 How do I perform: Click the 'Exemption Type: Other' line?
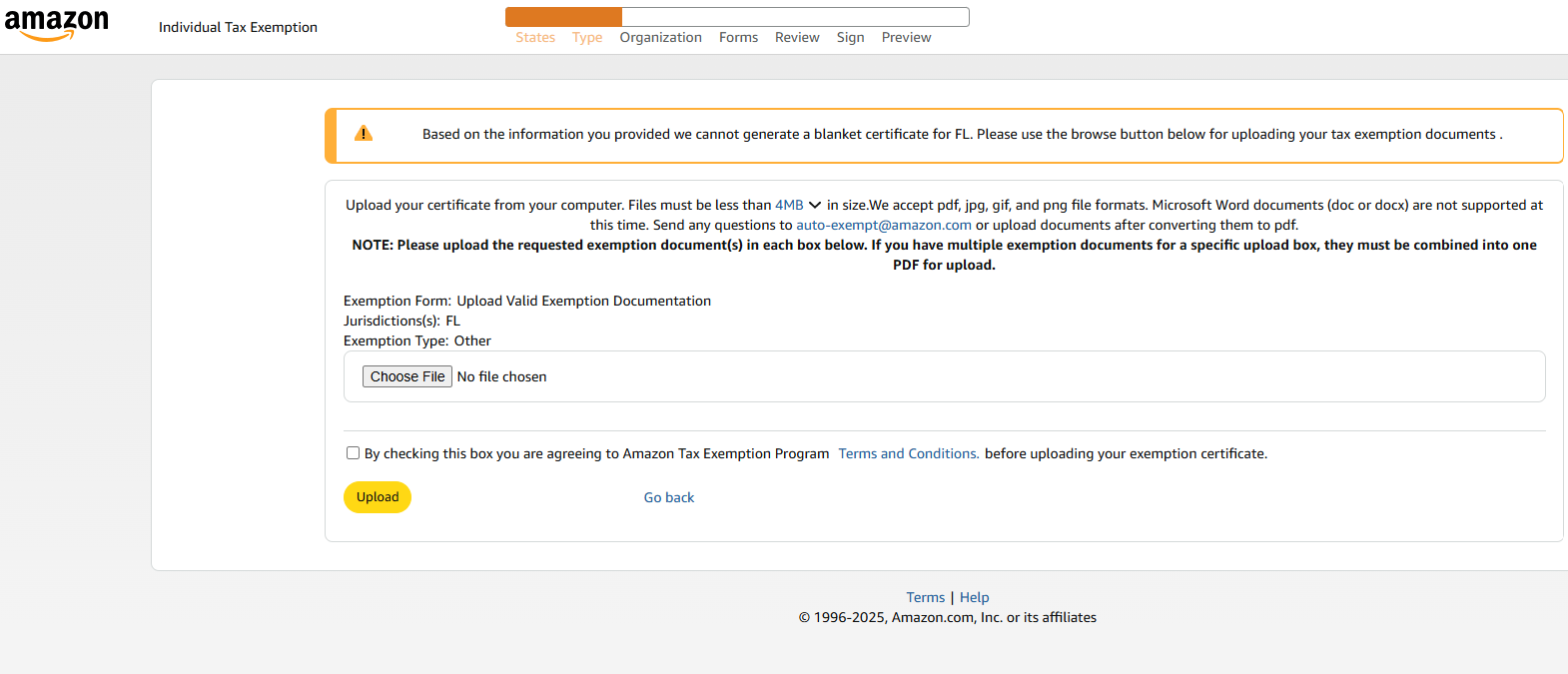click(417, 340)
